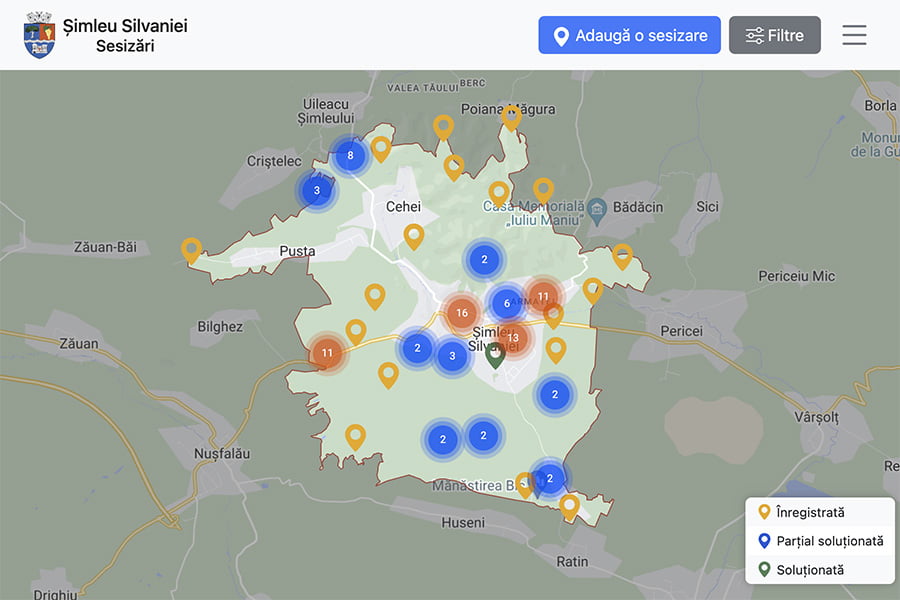The height and width of the screenshot is (600, 900).
Task: Select the yellow pin nearest Zăuan-Băi
Action: 191,251
